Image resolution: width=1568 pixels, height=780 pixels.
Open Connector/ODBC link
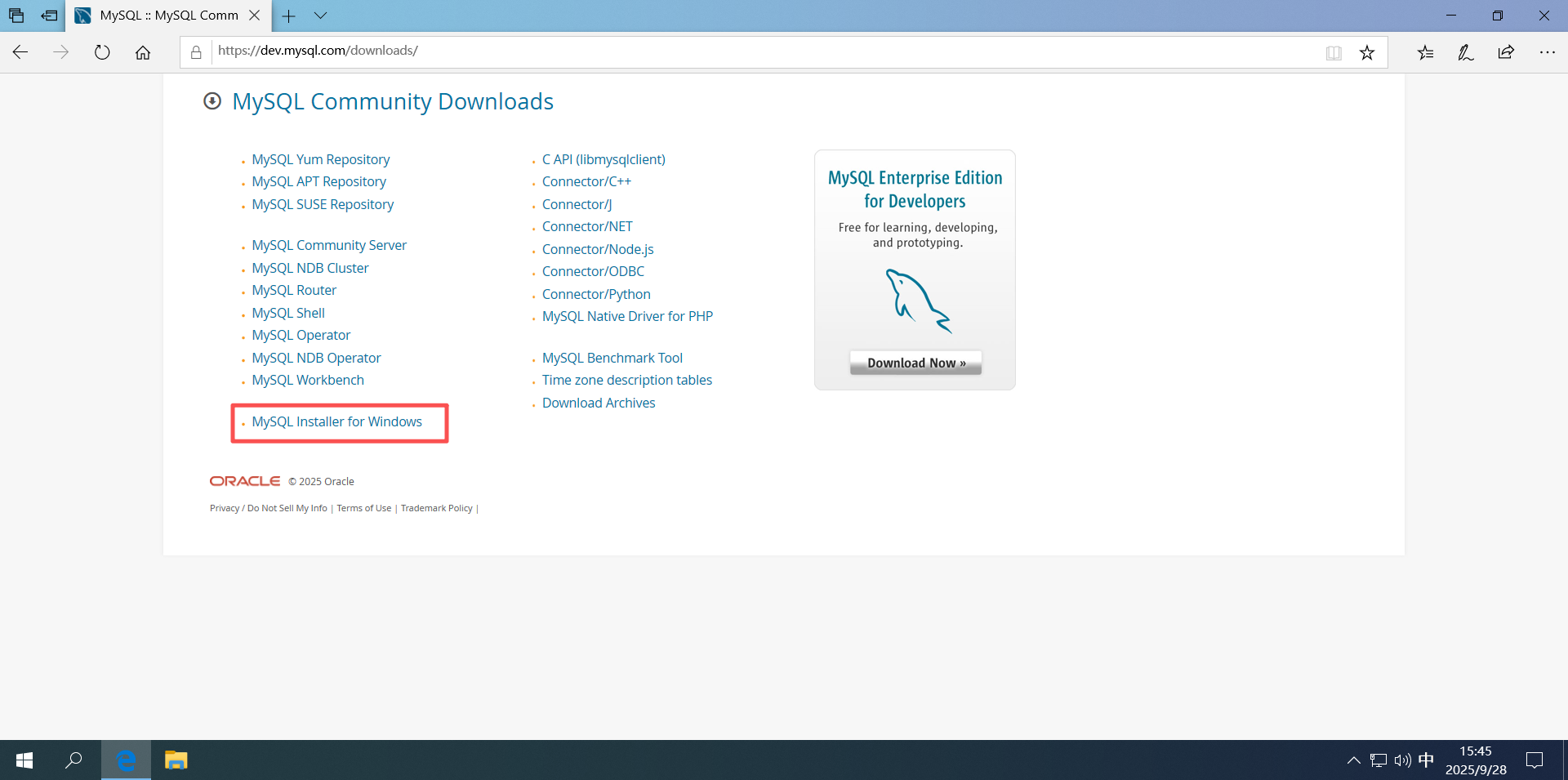click(594, 271)
